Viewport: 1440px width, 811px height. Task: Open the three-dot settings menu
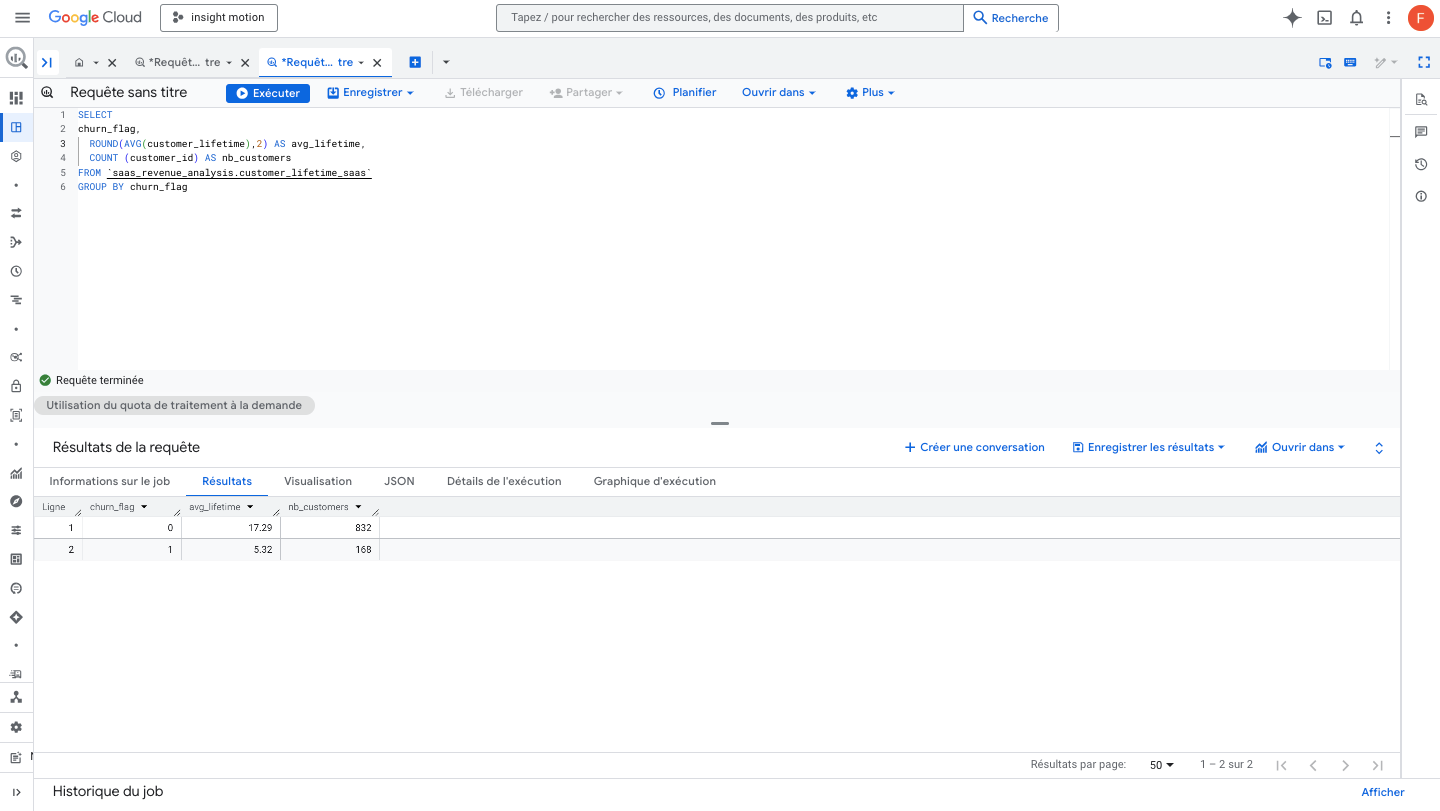click(1388, 18)
